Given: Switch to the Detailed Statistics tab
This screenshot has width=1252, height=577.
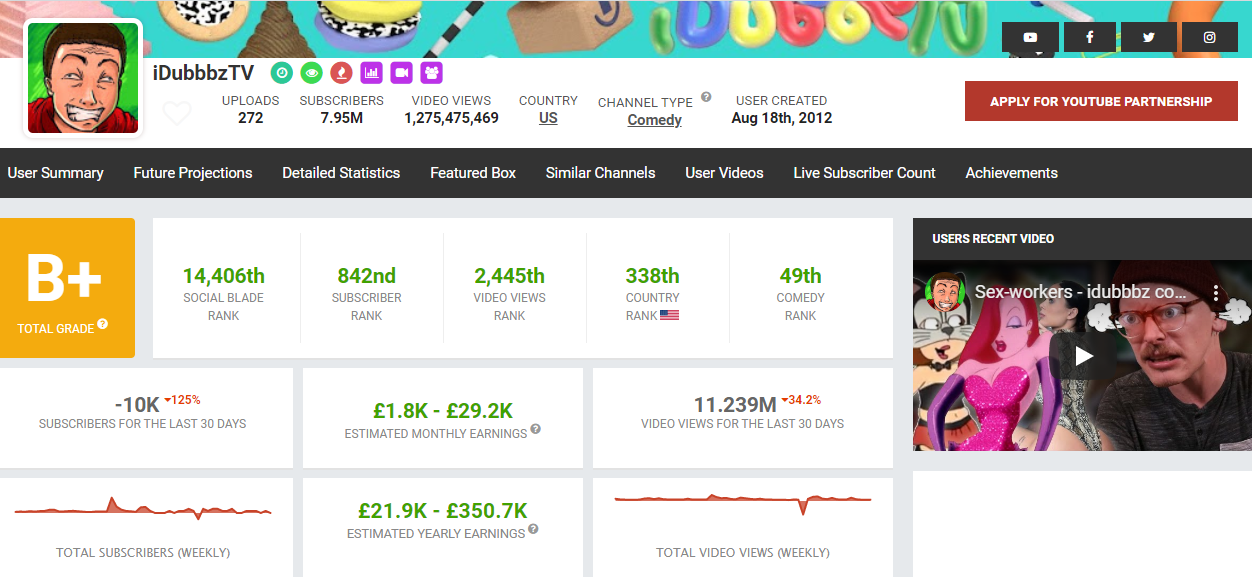Looking at the screenshot, I should [341, 173].
